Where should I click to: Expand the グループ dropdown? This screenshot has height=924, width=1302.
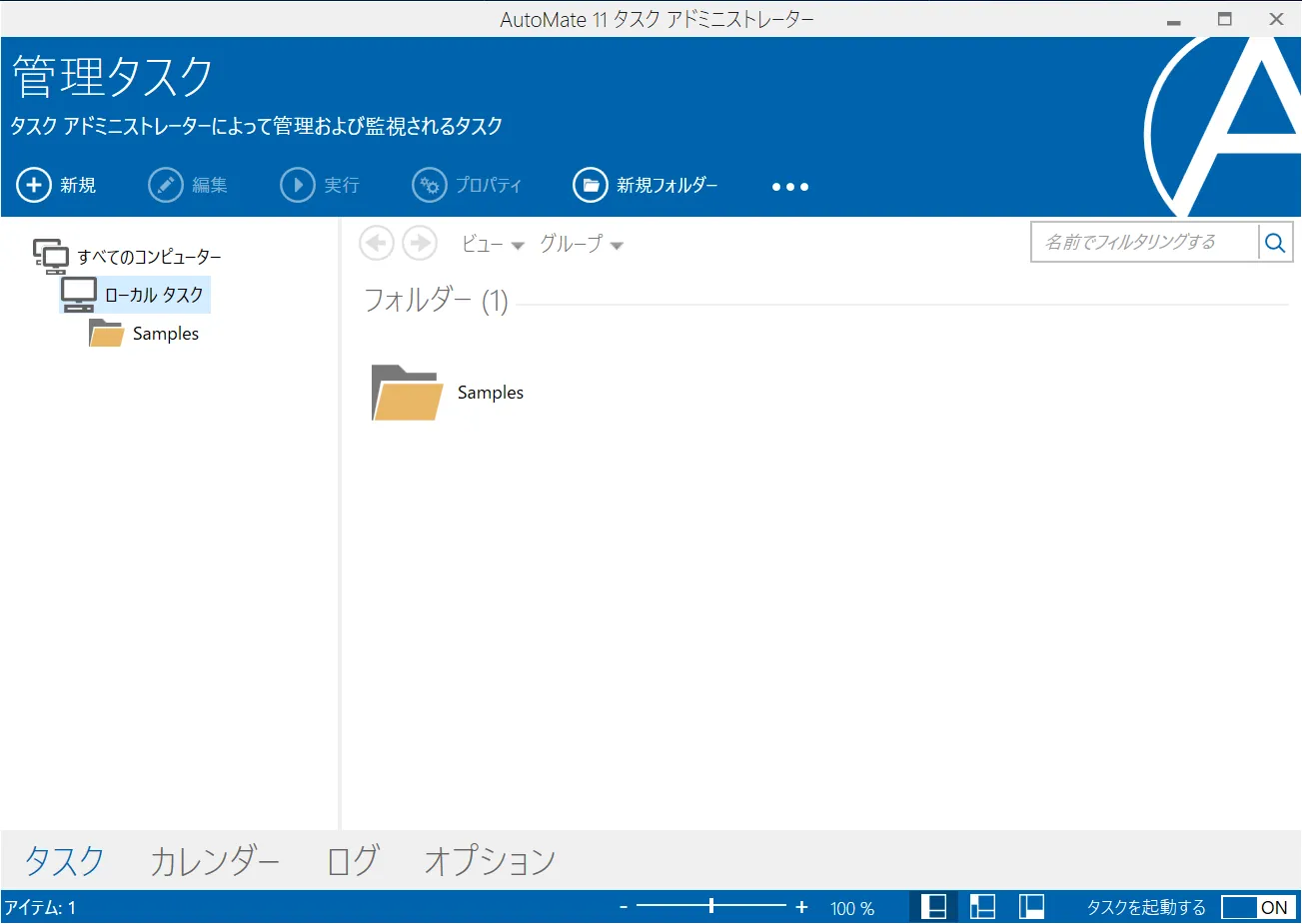[581, 244]
